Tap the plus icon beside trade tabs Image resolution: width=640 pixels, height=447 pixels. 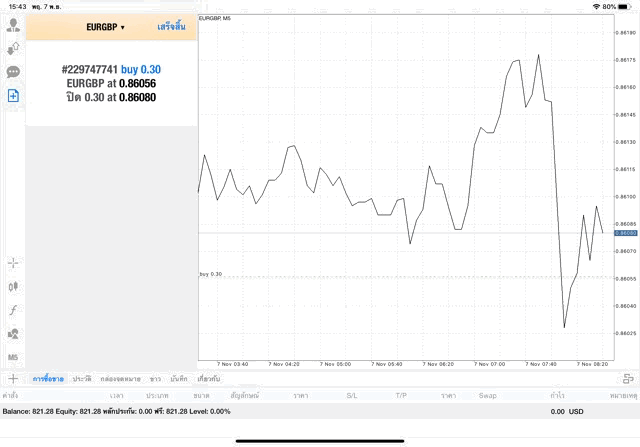[x=13, y=379]
